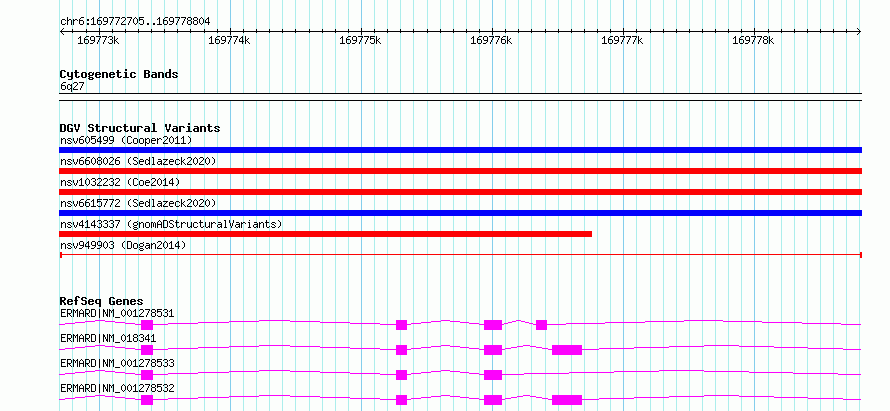Click the 169775k ruler tick label
890x411 pixels.
[360, 40]
